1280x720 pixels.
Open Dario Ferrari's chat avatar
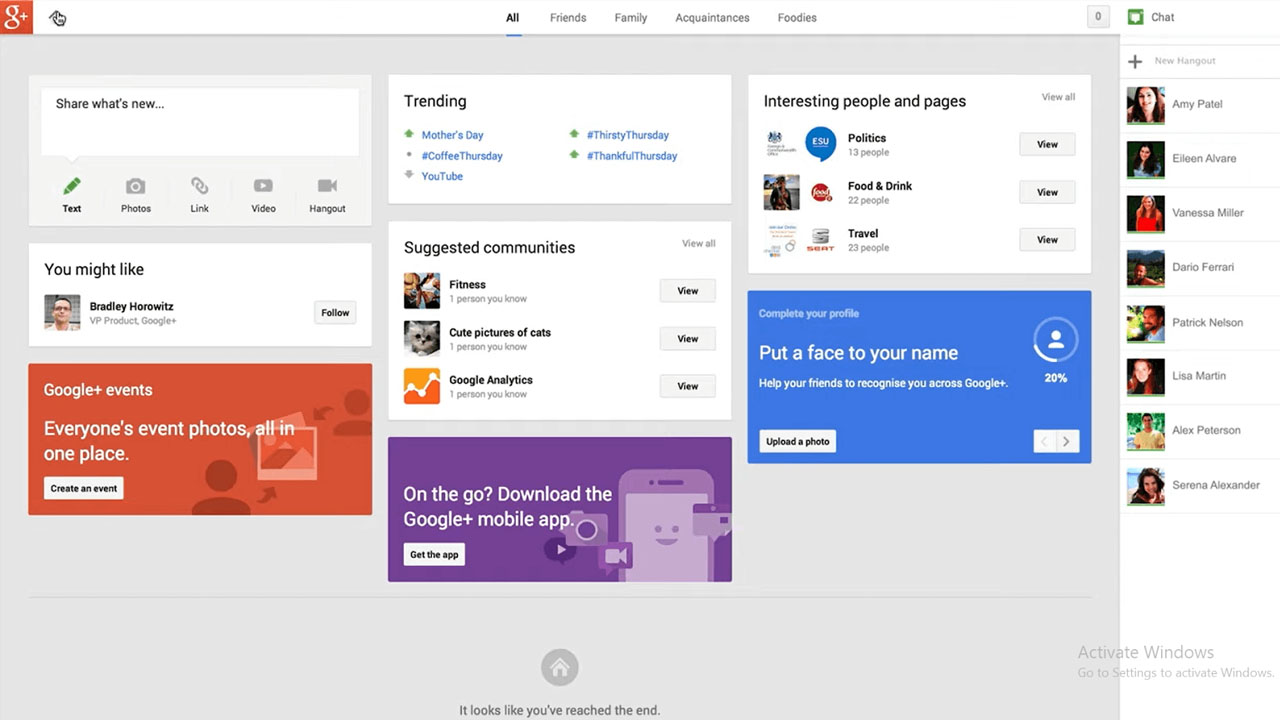click(1146, 268)
